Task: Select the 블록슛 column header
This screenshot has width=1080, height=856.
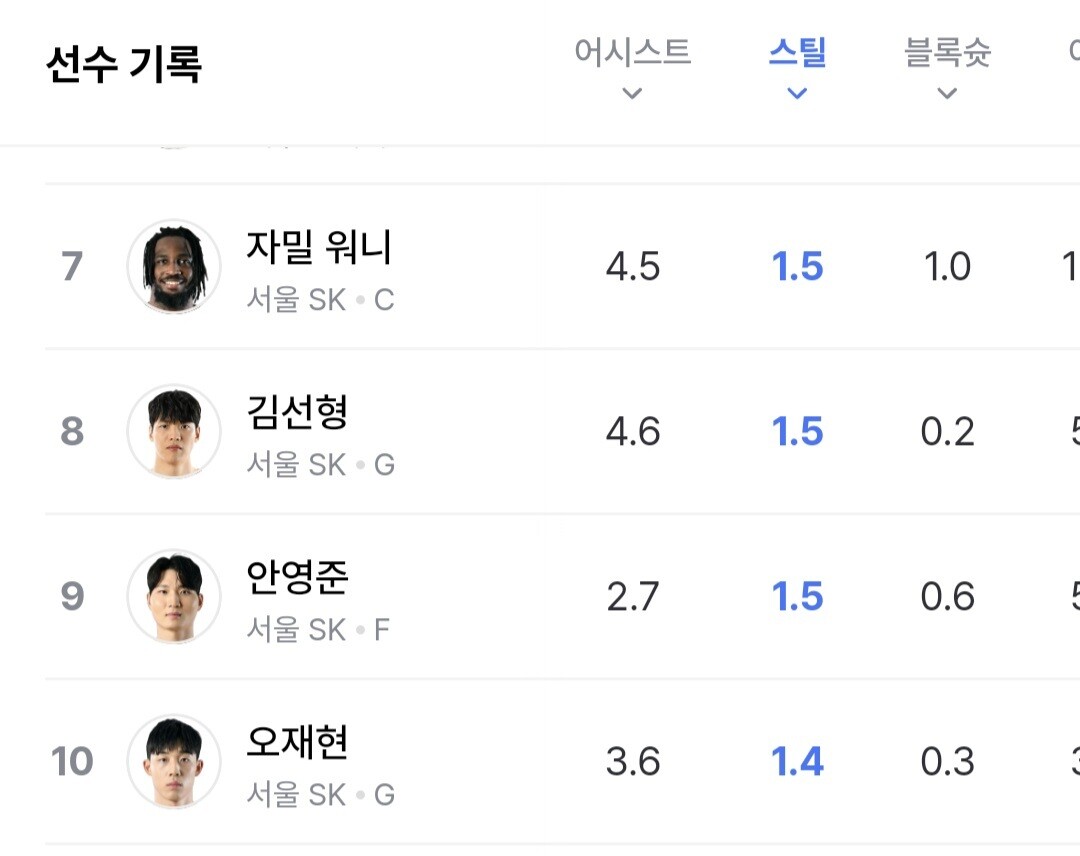Action: point(947,52)
